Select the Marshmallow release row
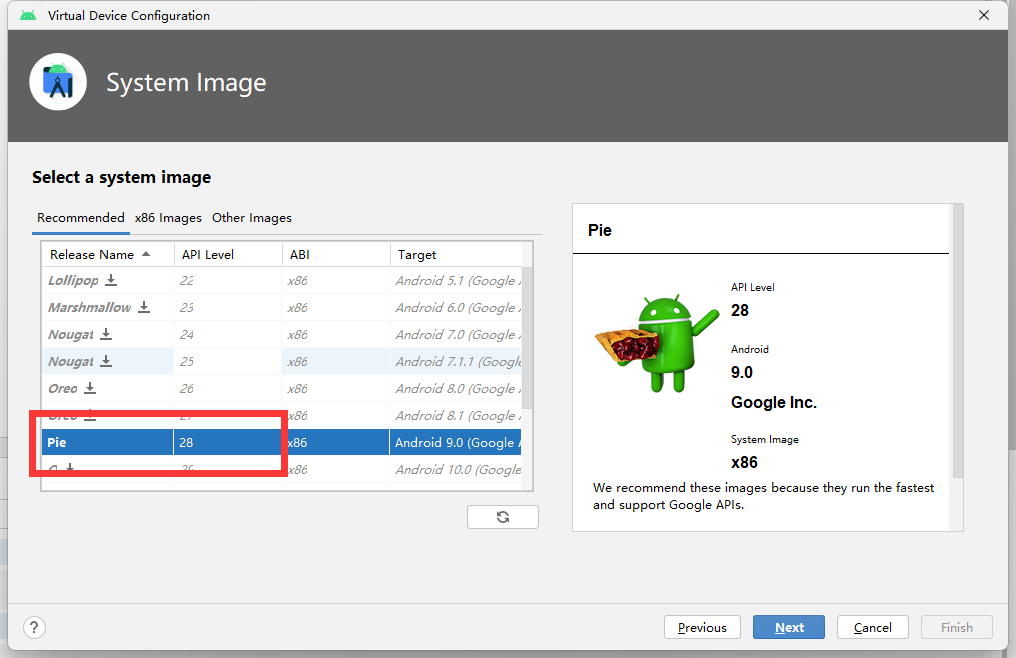This screenshot has width=1016, height=658. tap(282, 307)
